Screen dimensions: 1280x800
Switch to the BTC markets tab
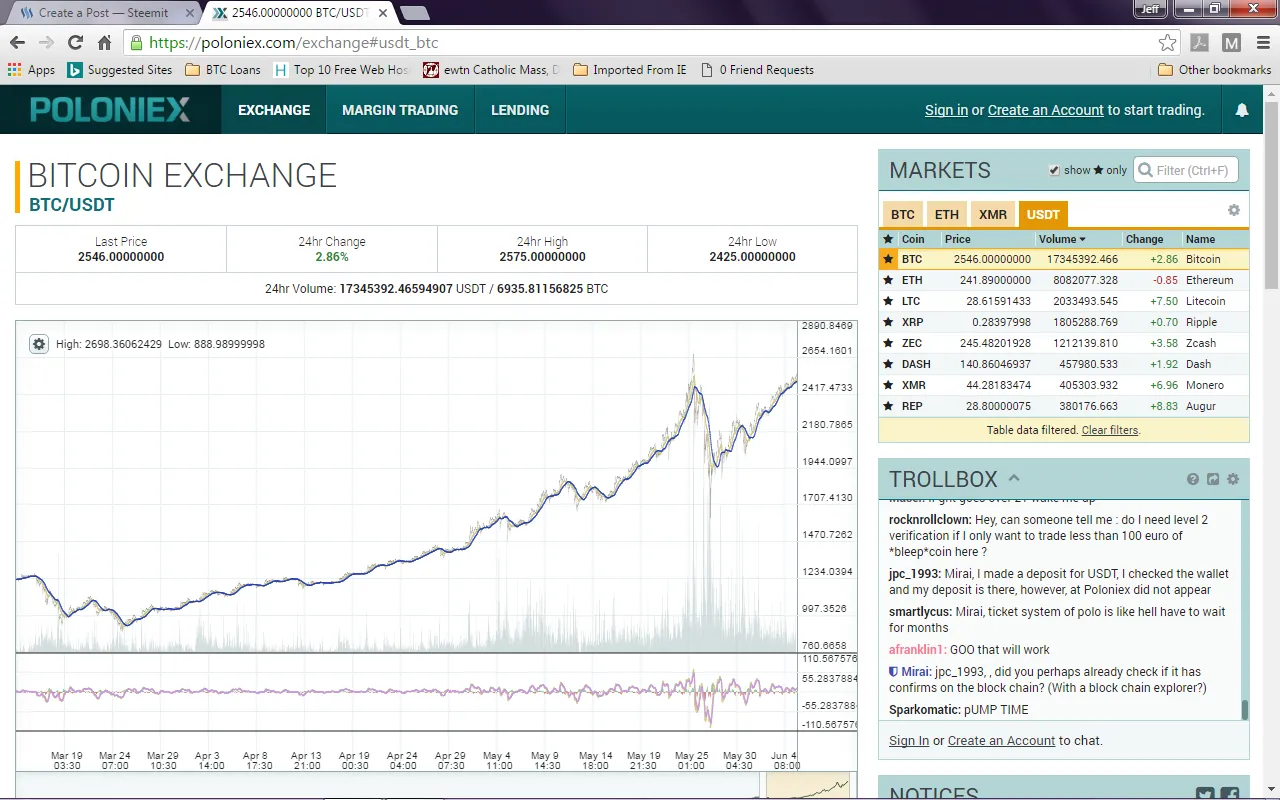pos(903,214)
